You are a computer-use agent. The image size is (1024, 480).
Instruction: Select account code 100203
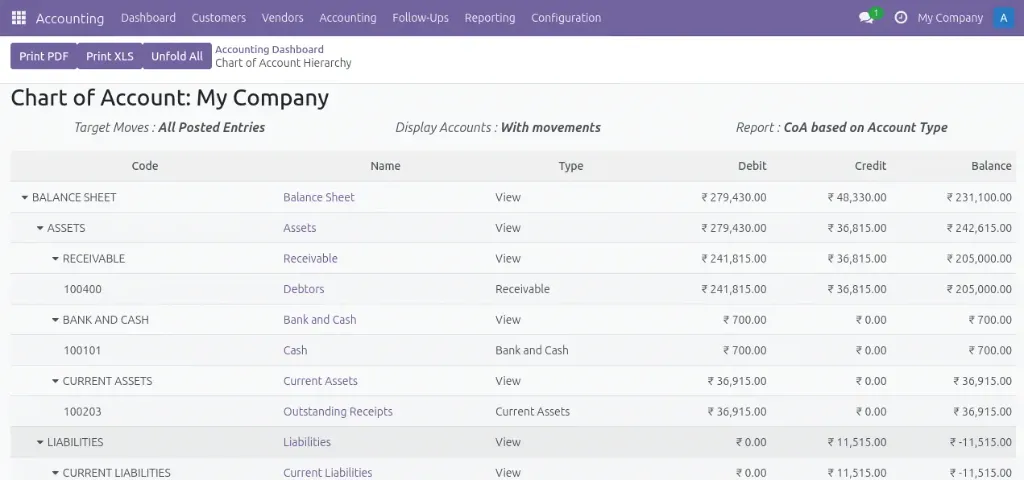82,411
